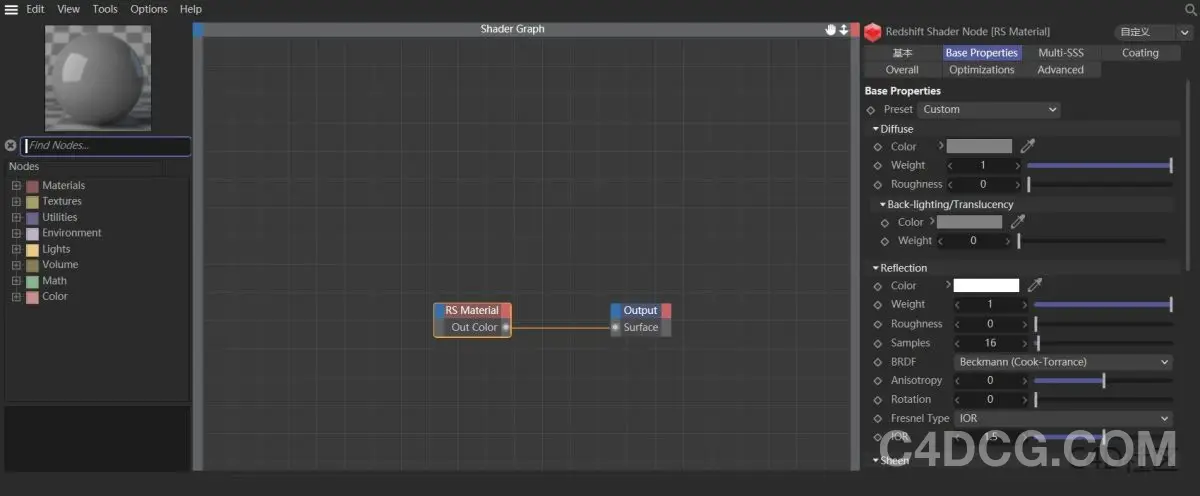Screen dimensions: 1200x496
Task: Expand the Textures node tree
Action: point(16,202)
